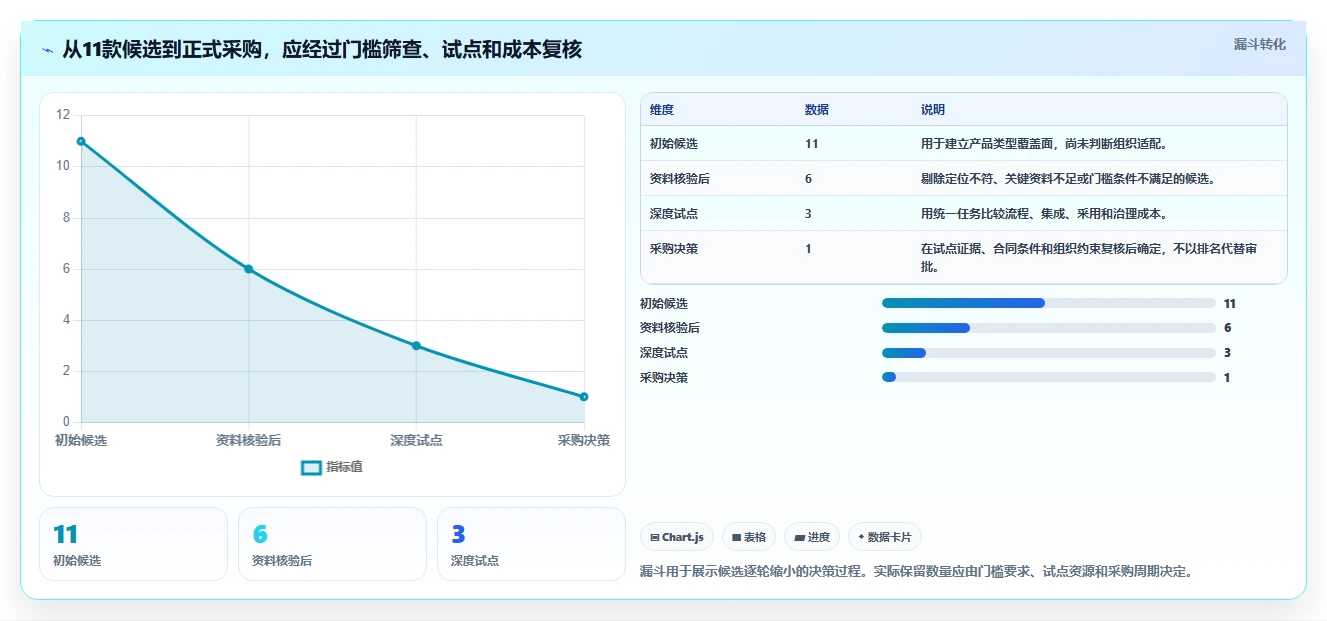Click the description starting 用统一任务比较流程
Screen dimensions: 1327x621
coord(1044,214)
